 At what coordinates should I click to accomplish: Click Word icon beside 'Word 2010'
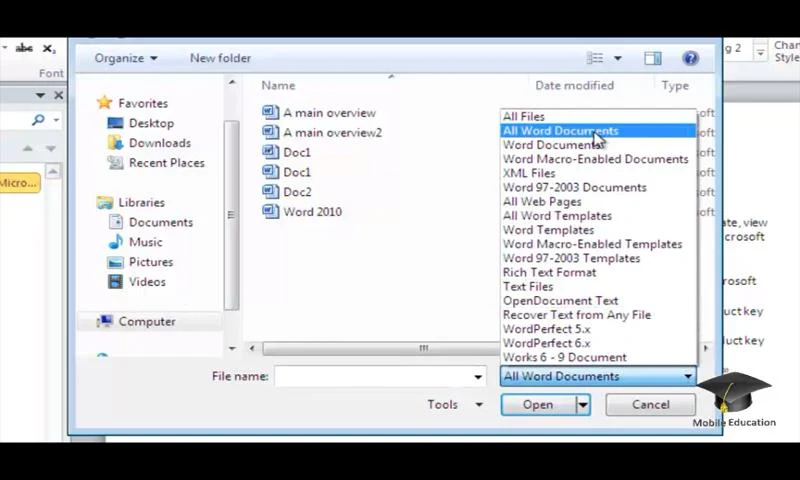(x=270, y=212)
